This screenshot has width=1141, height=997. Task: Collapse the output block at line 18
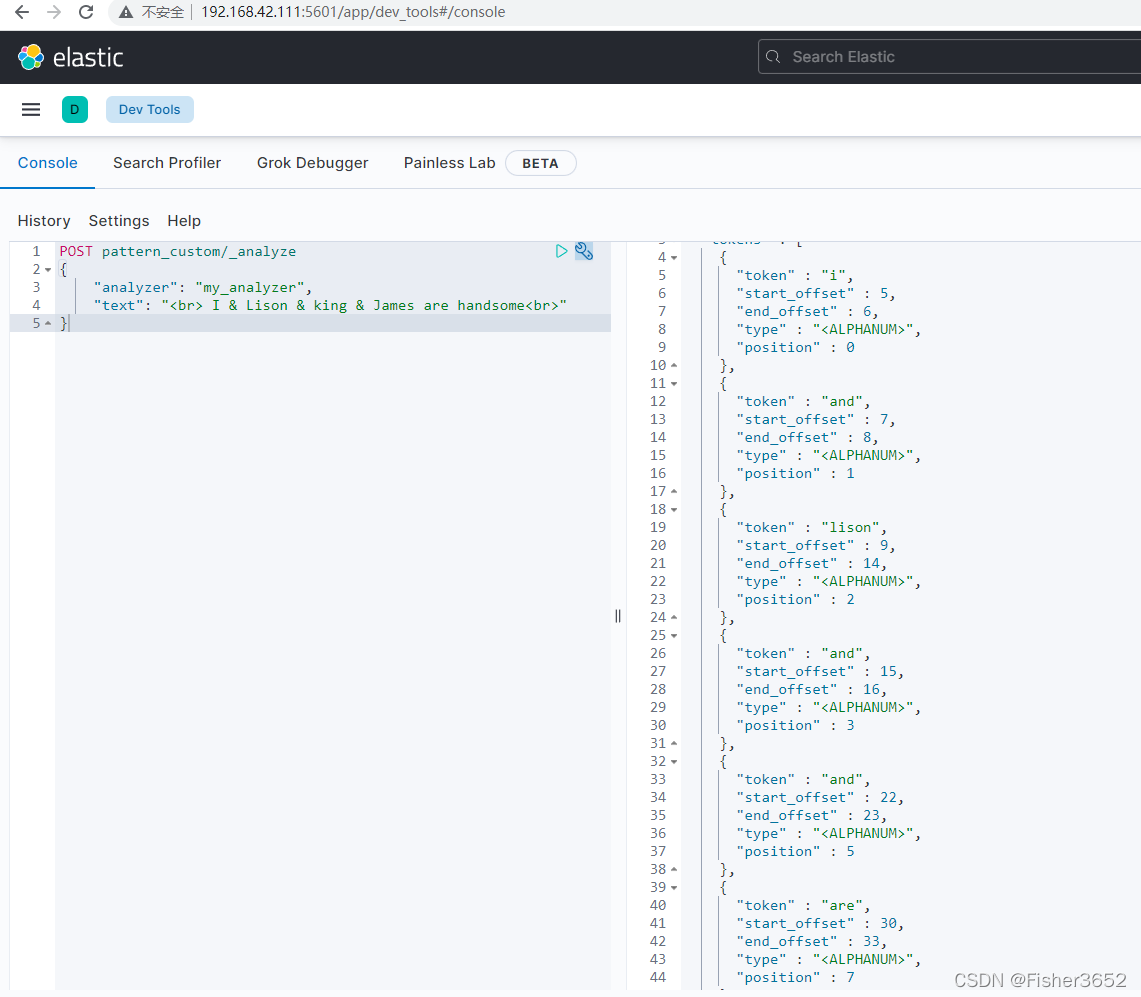[x=674, y=509]
